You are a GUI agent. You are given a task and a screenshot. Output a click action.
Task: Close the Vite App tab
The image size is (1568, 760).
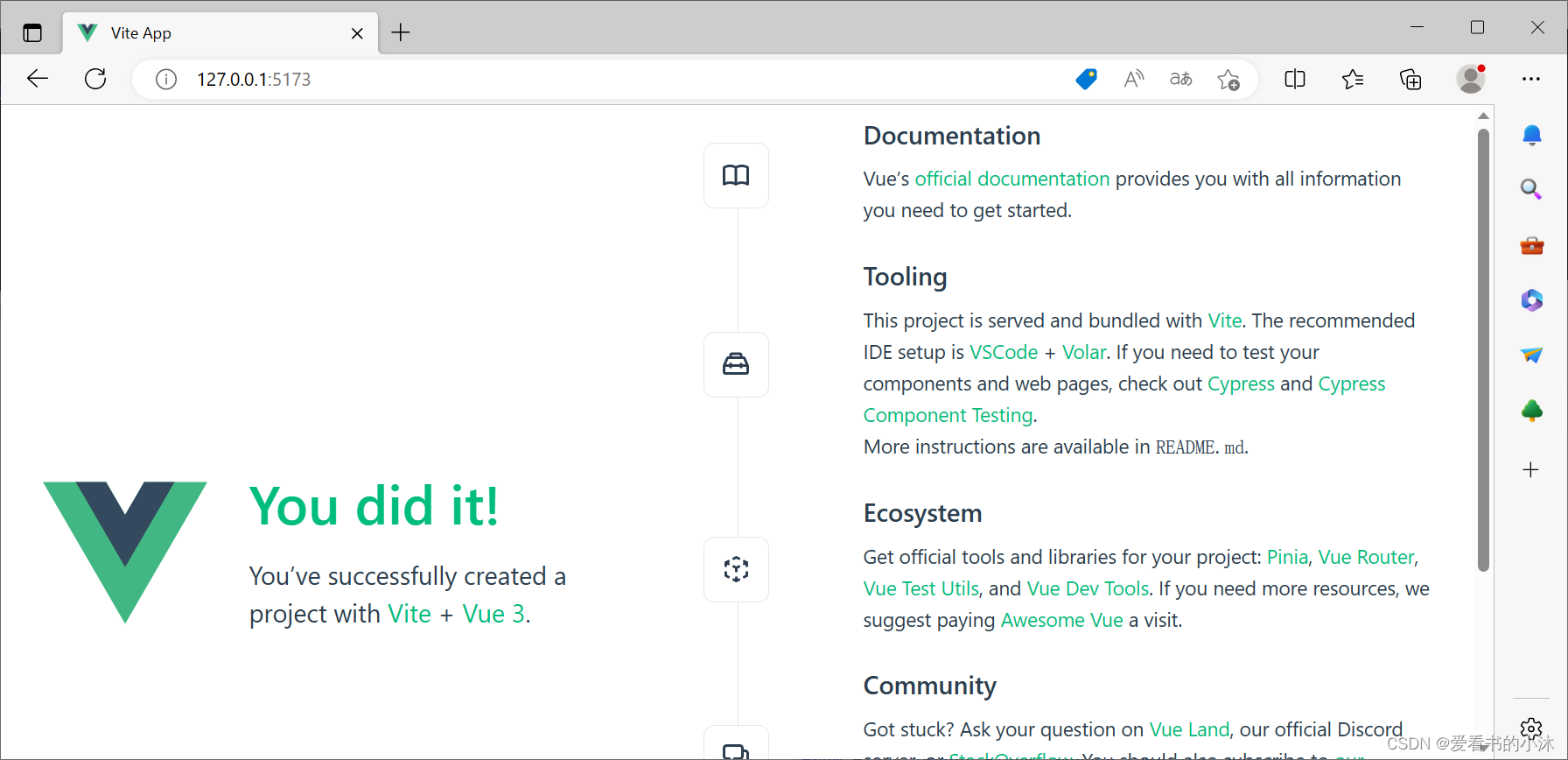357,33
